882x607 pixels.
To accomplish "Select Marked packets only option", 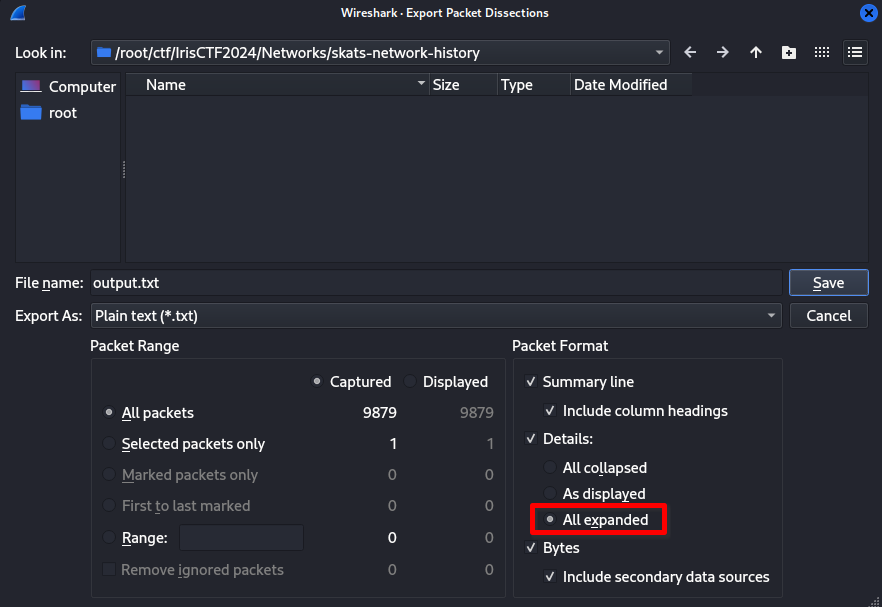I will click(x=109, y=475).
